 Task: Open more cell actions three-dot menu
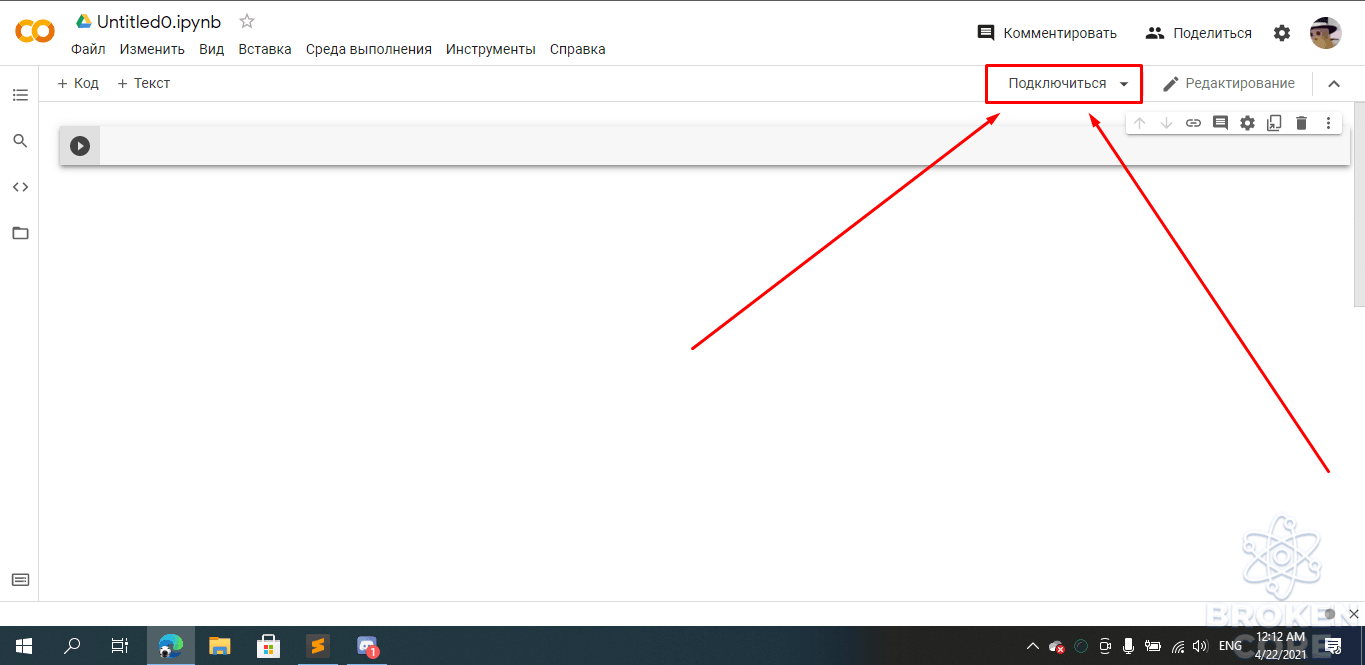point(1328,123)
